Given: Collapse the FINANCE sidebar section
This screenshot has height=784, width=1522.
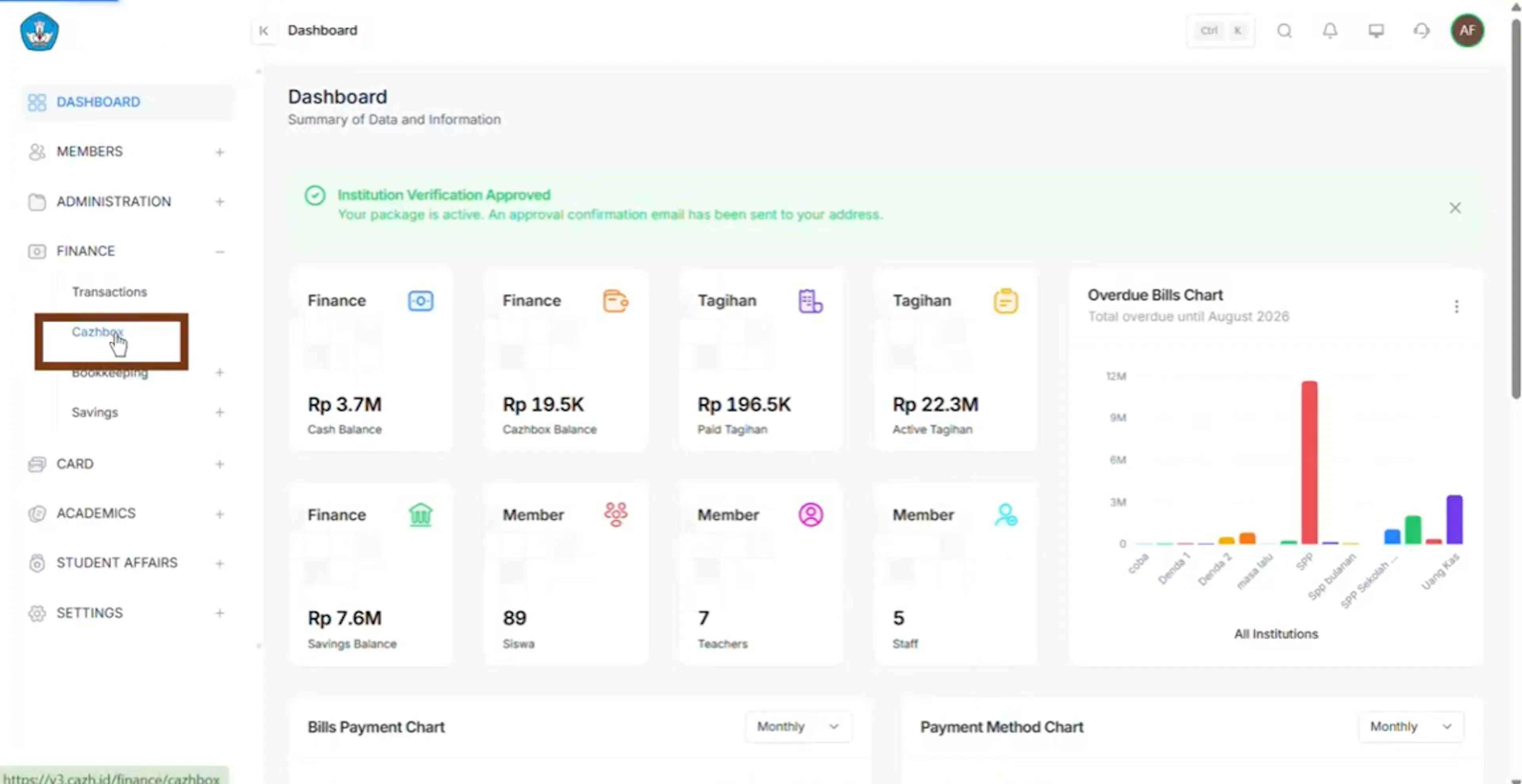Looking at the screenshot, I should pos(220,252).
